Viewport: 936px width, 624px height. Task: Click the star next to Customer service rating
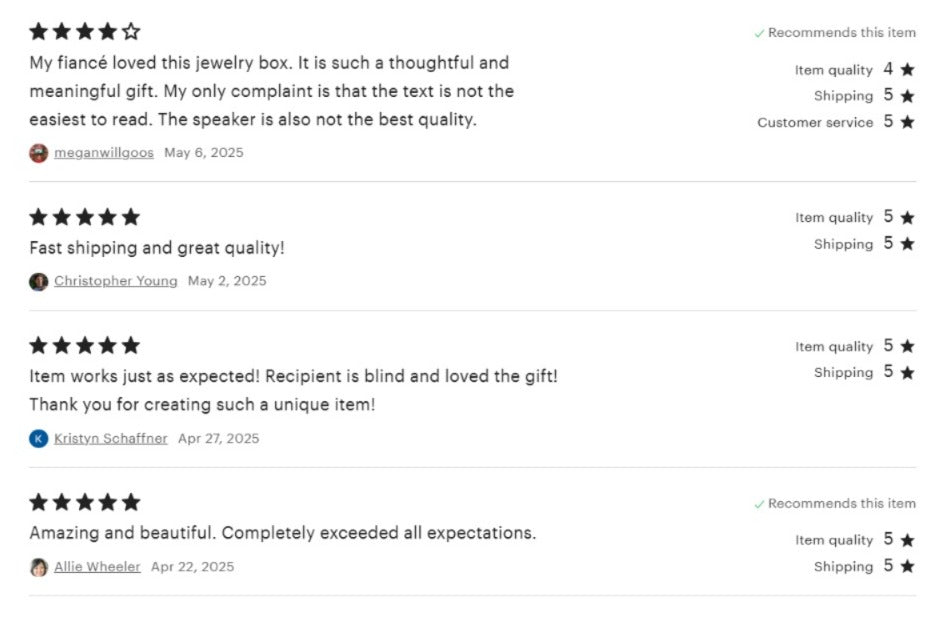click(x=907, y=122)
